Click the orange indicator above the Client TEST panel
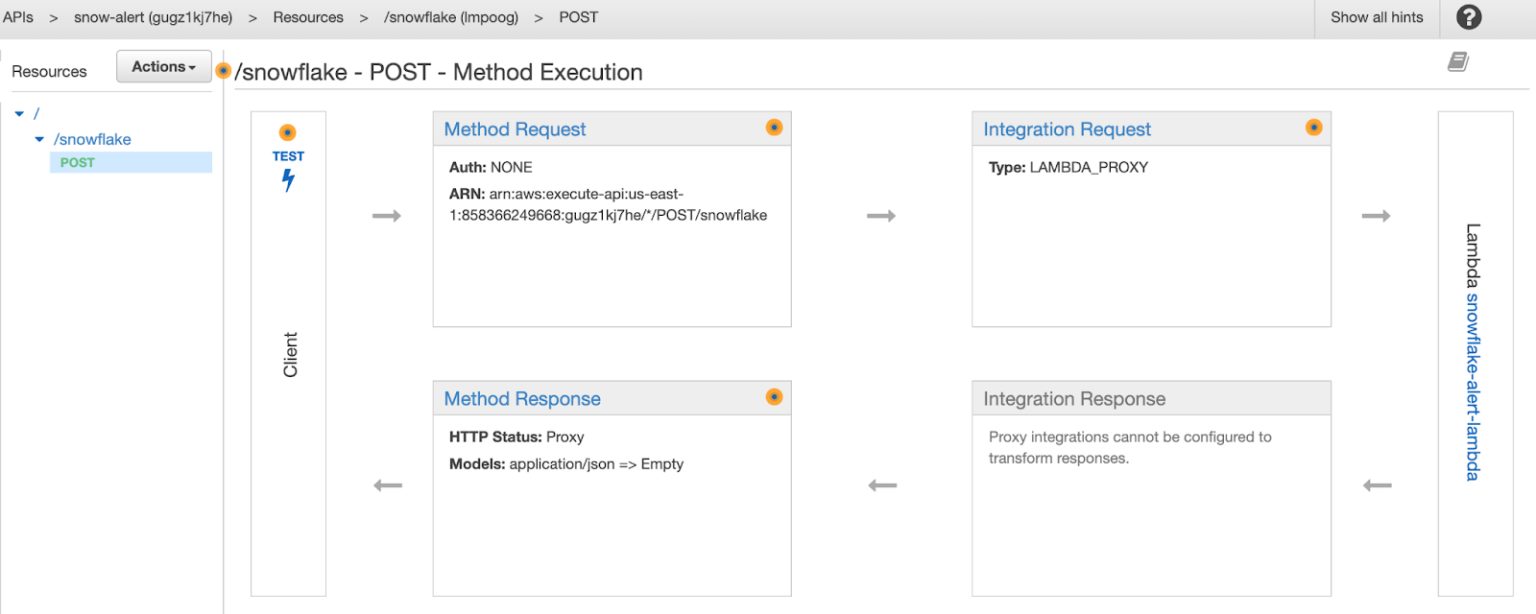Image resolution: width=1536 pixels, height=614 pixels. point(288,131)
